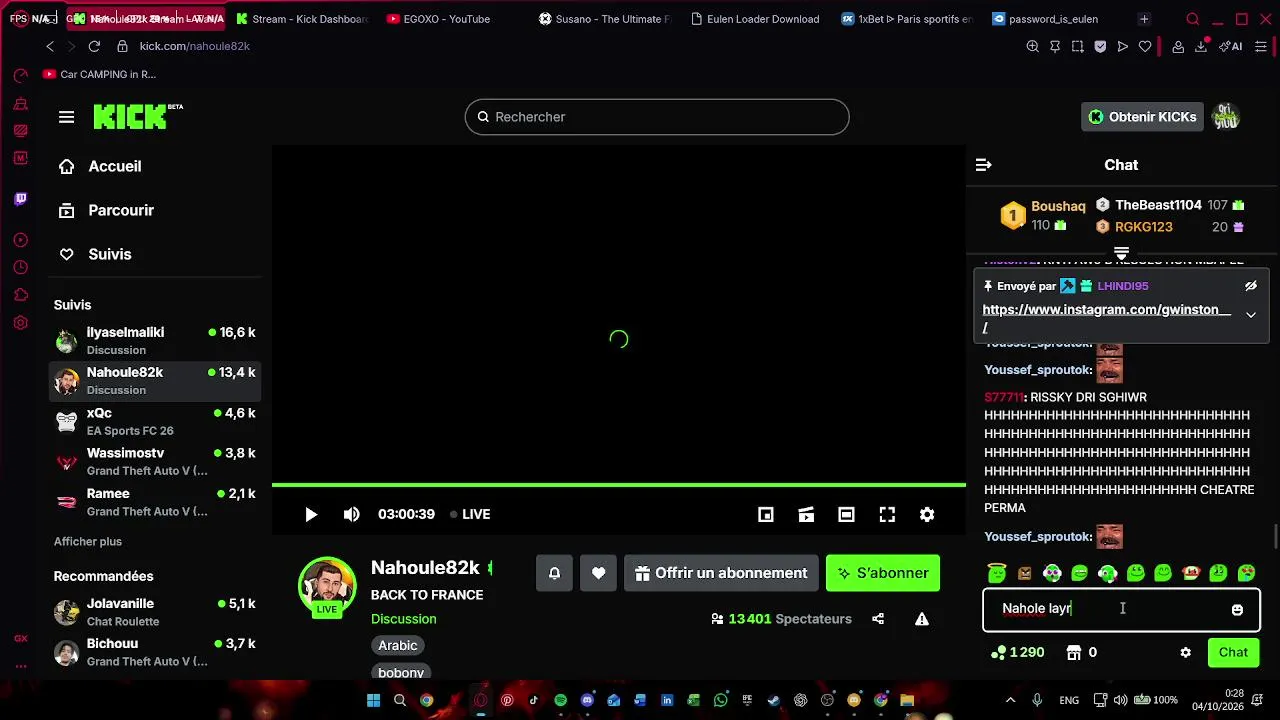1280x720 pixels.
Task: Open the Car CAMPING bookmark
Action: [99, 74]
